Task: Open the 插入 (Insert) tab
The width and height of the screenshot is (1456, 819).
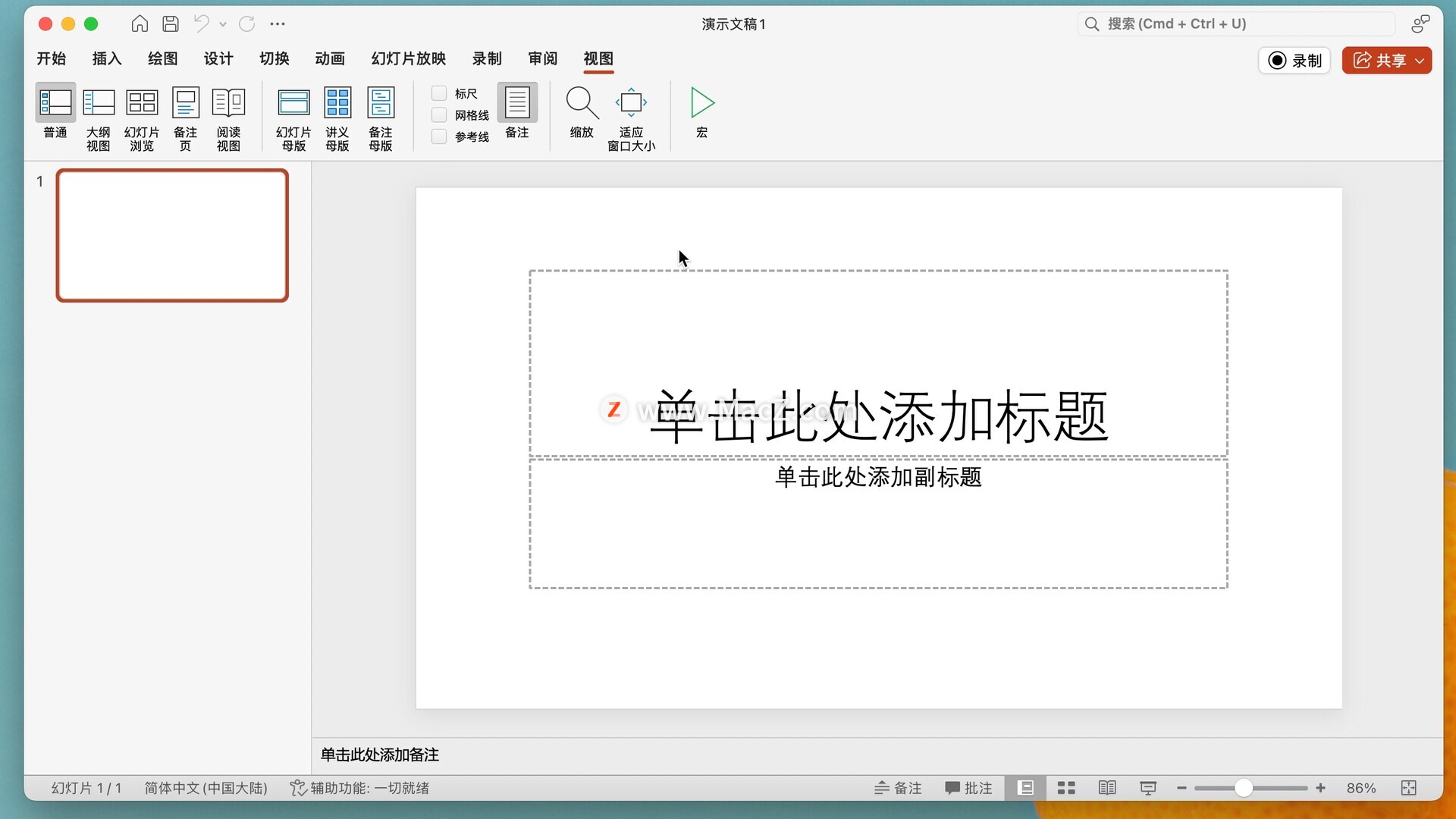Action: [x=107, y=58]
